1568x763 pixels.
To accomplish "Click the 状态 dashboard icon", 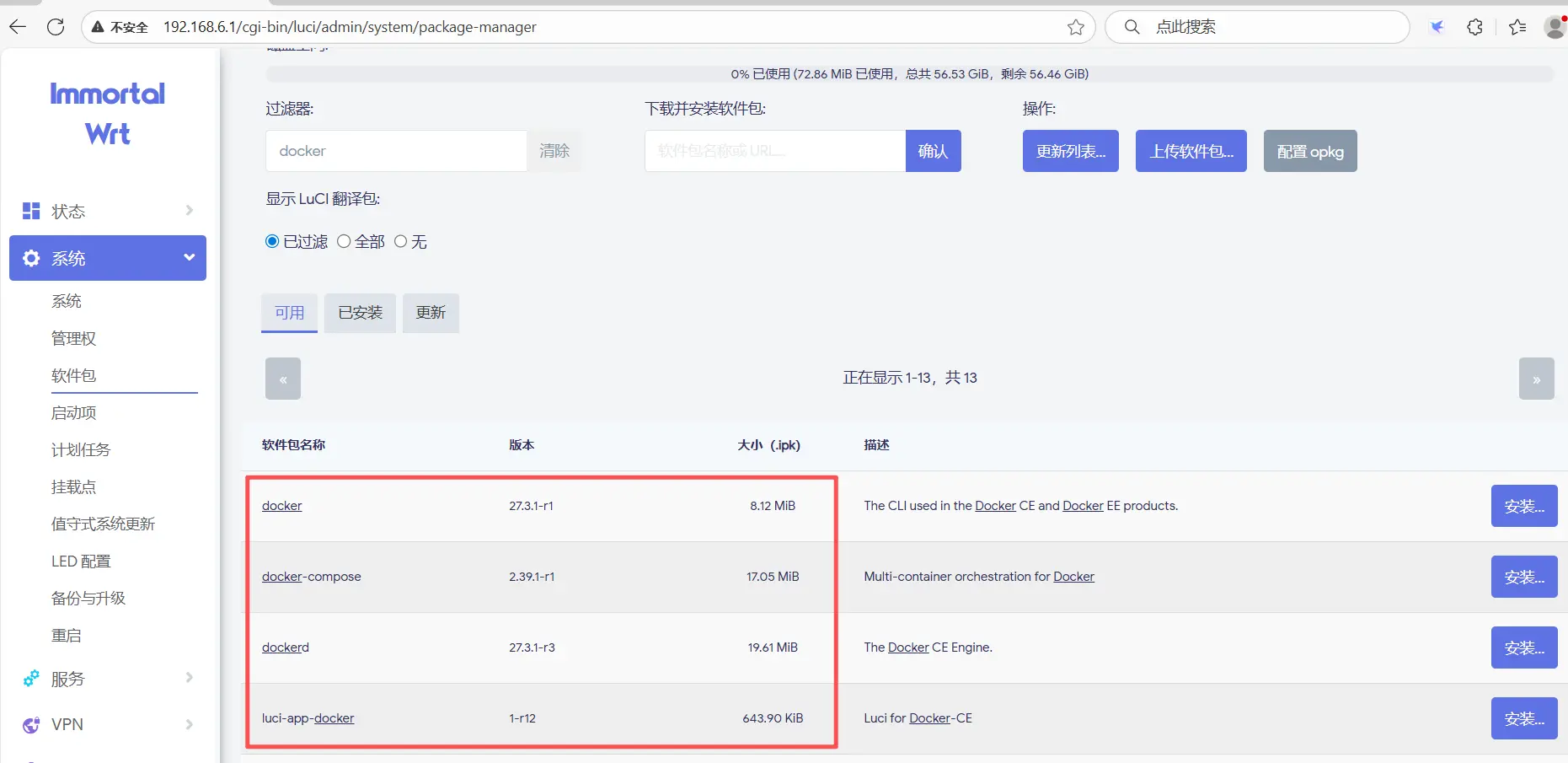I will (31, 211).
